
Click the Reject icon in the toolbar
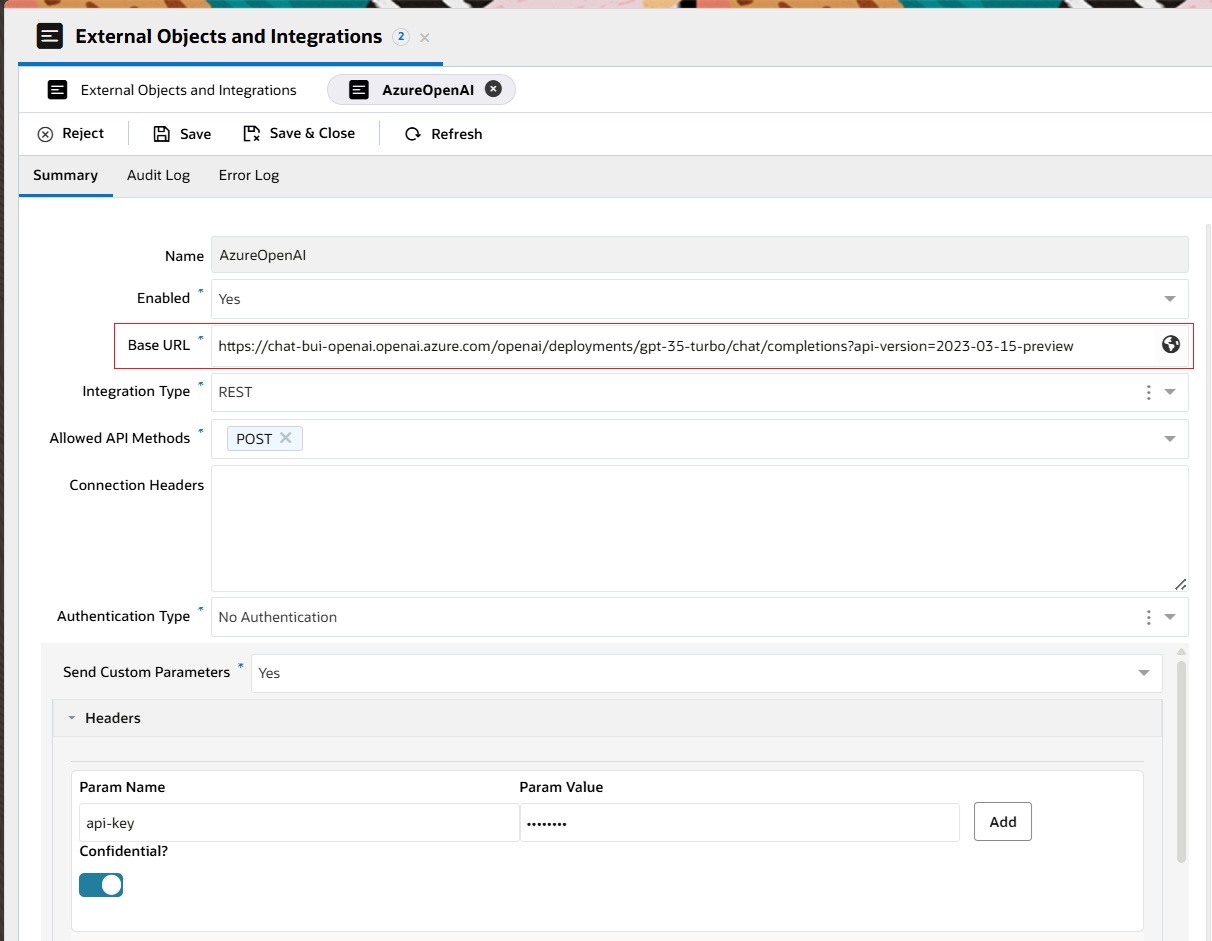47,133
